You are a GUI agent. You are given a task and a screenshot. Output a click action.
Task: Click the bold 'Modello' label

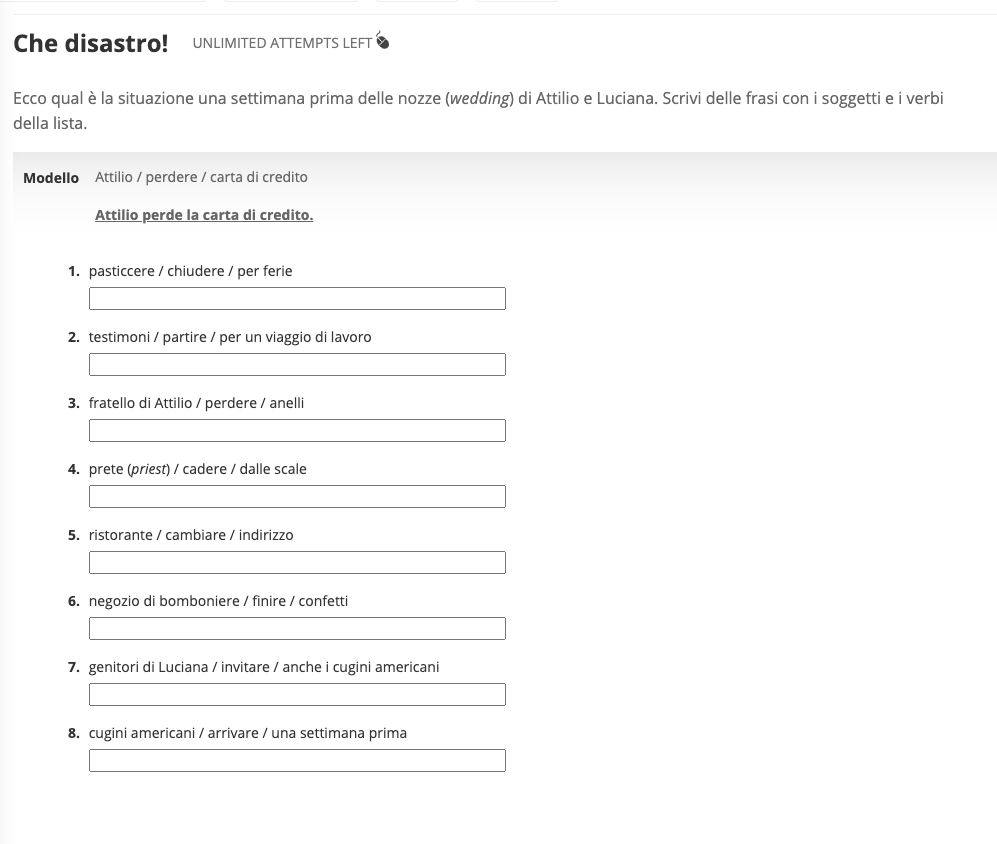point(51,177)
